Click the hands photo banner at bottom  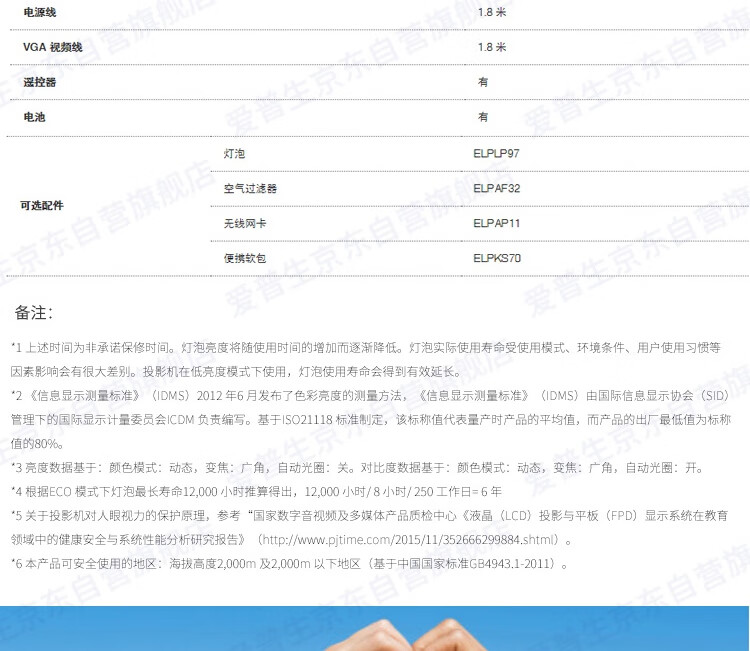click(x=375, y=628)
